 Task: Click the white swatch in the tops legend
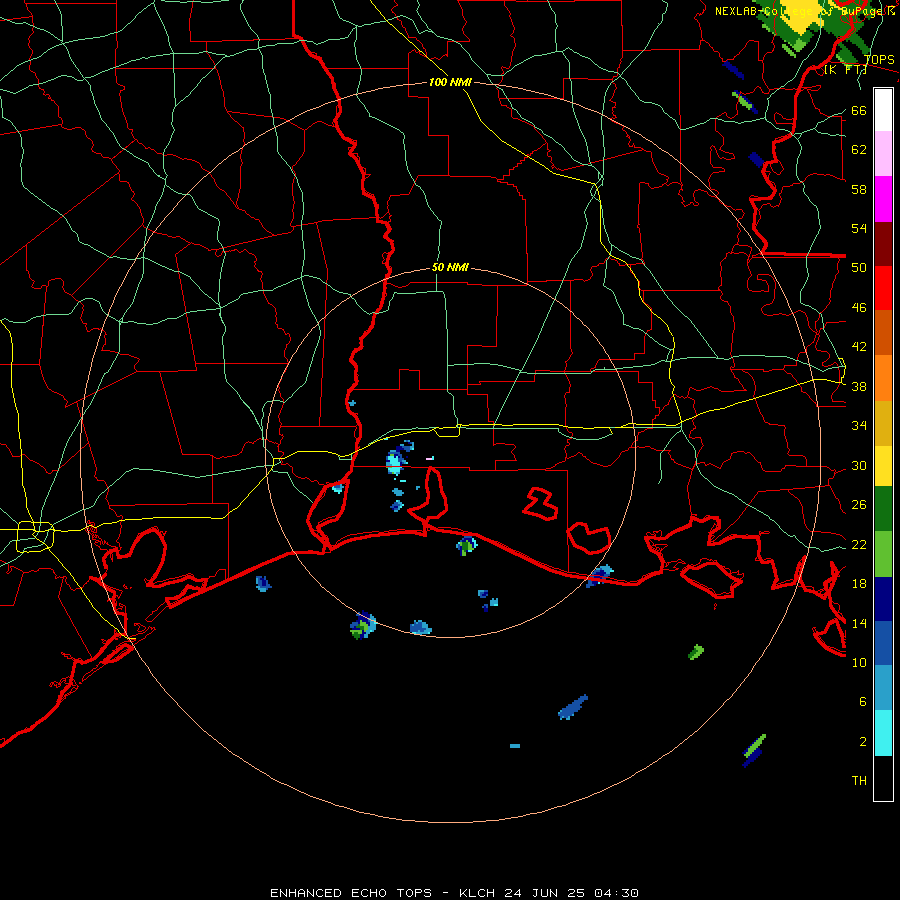coord(883,110)
